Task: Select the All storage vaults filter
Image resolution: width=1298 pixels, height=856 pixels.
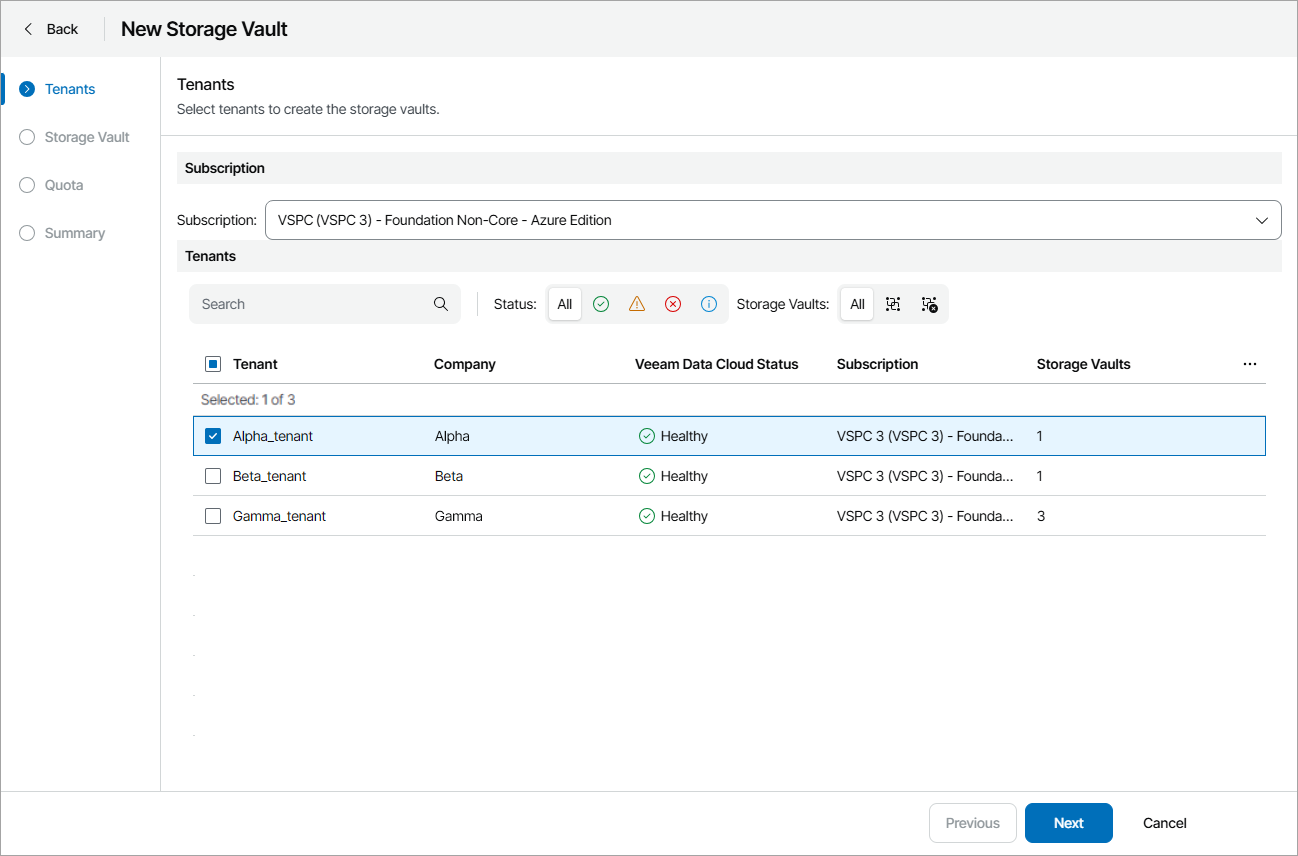Action: click(x=856, y=304)
